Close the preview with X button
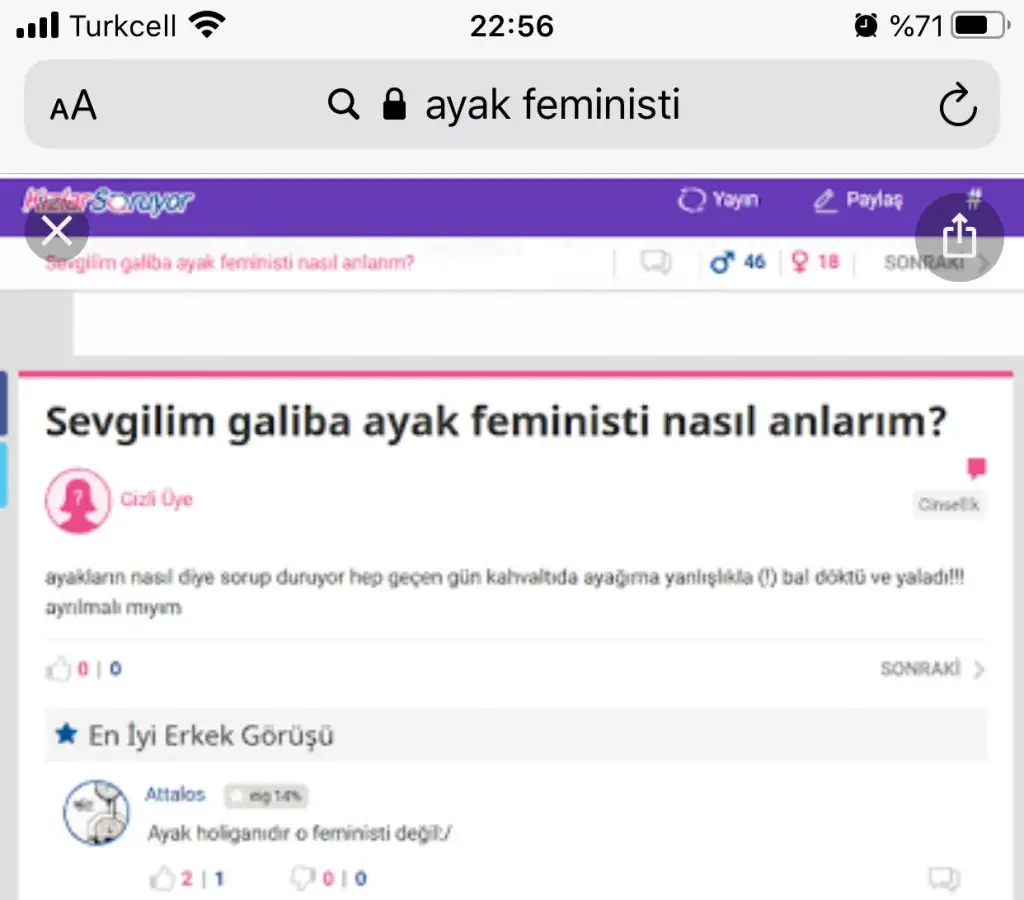 pyautogui.click(x=57, y=231)
